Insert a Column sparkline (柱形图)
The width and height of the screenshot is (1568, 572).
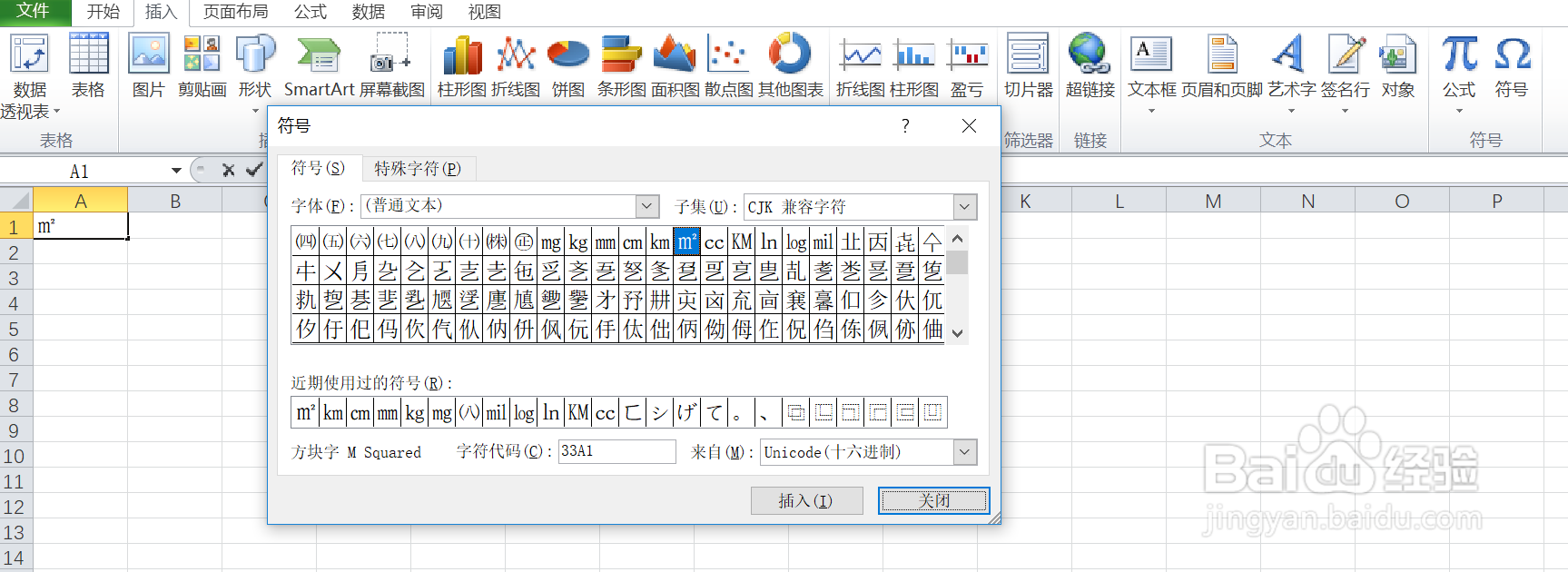(914, 65)
